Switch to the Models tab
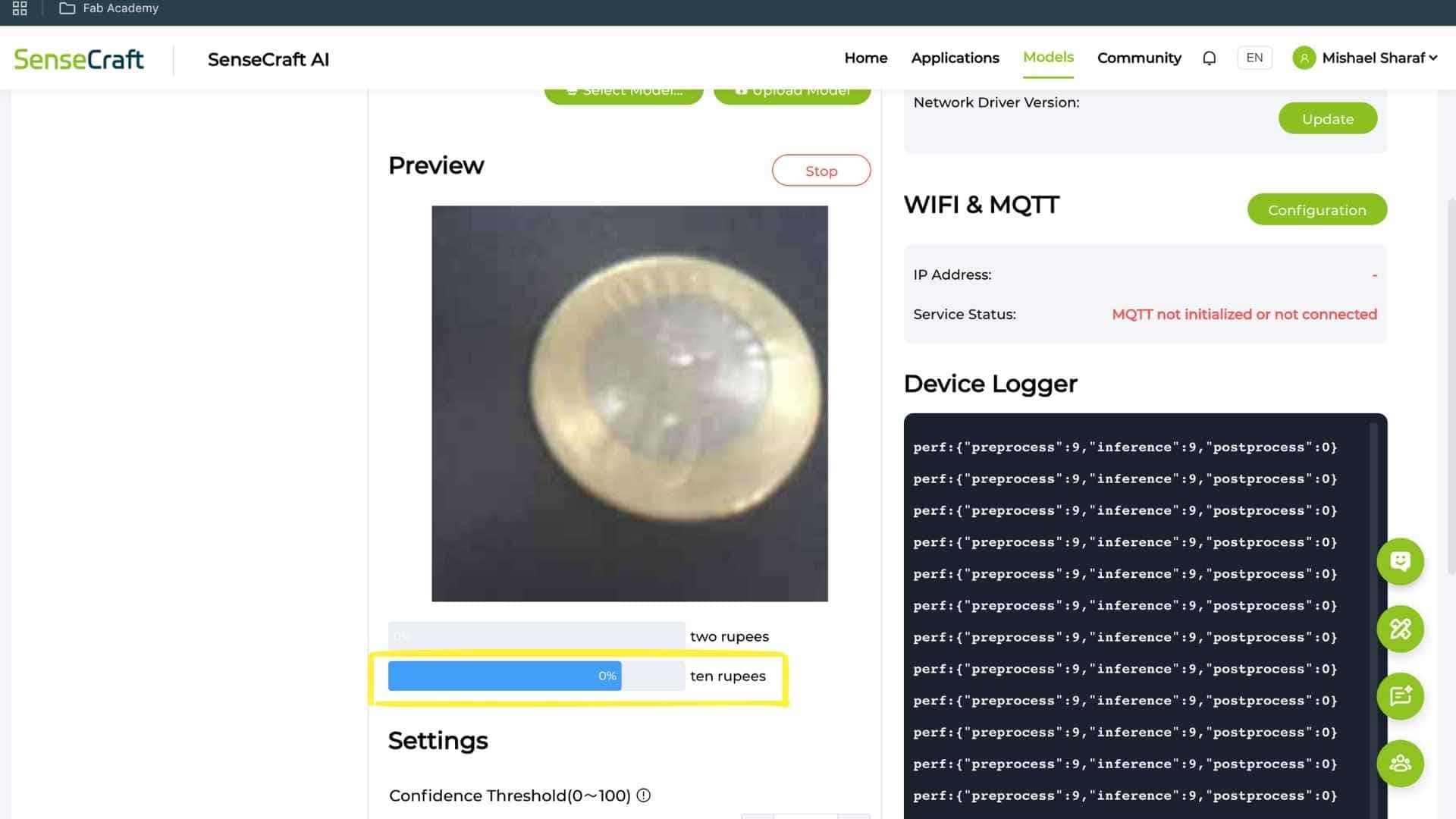This screenshot has height=819, width=1456. click(1047, 58)
